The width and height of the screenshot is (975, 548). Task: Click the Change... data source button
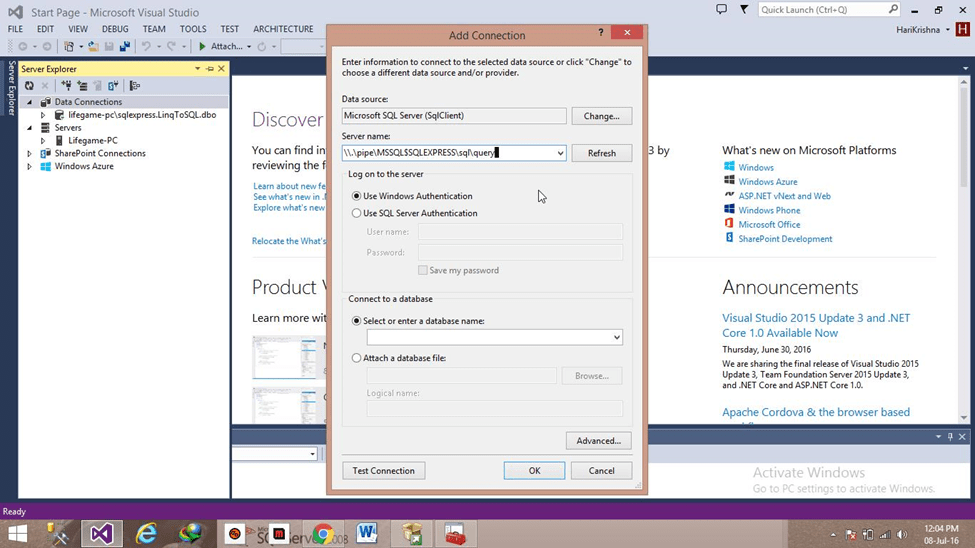click(x=601, y=116)
